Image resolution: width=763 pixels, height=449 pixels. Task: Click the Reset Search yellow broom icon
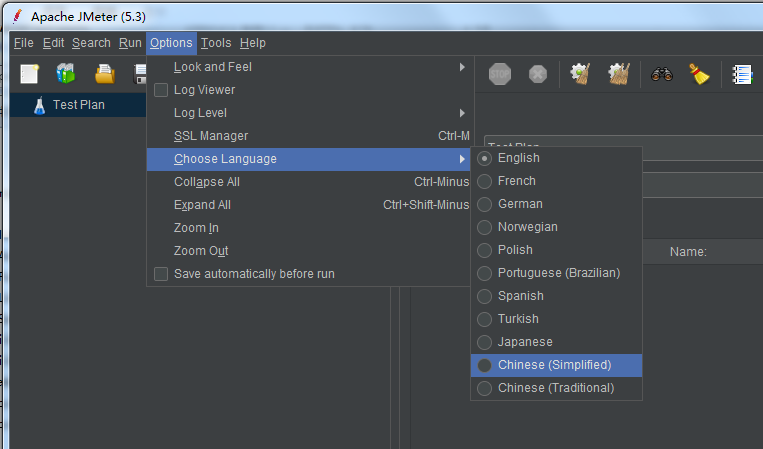(699, 74)
